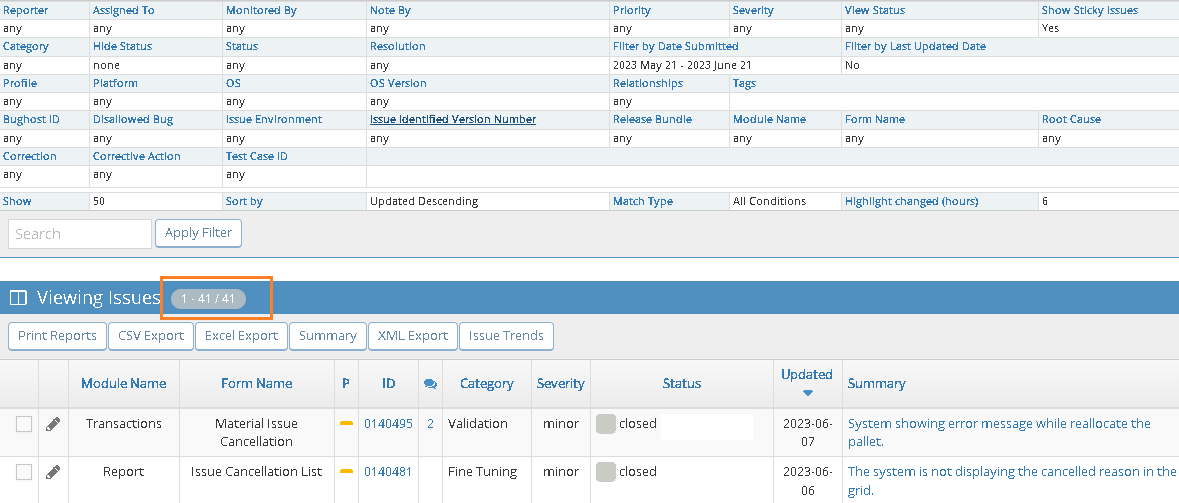The height and width of the screenshot is (503, 1179).
Task: Open summary about cancelled reason not displaying
Action: [1012, 480]
